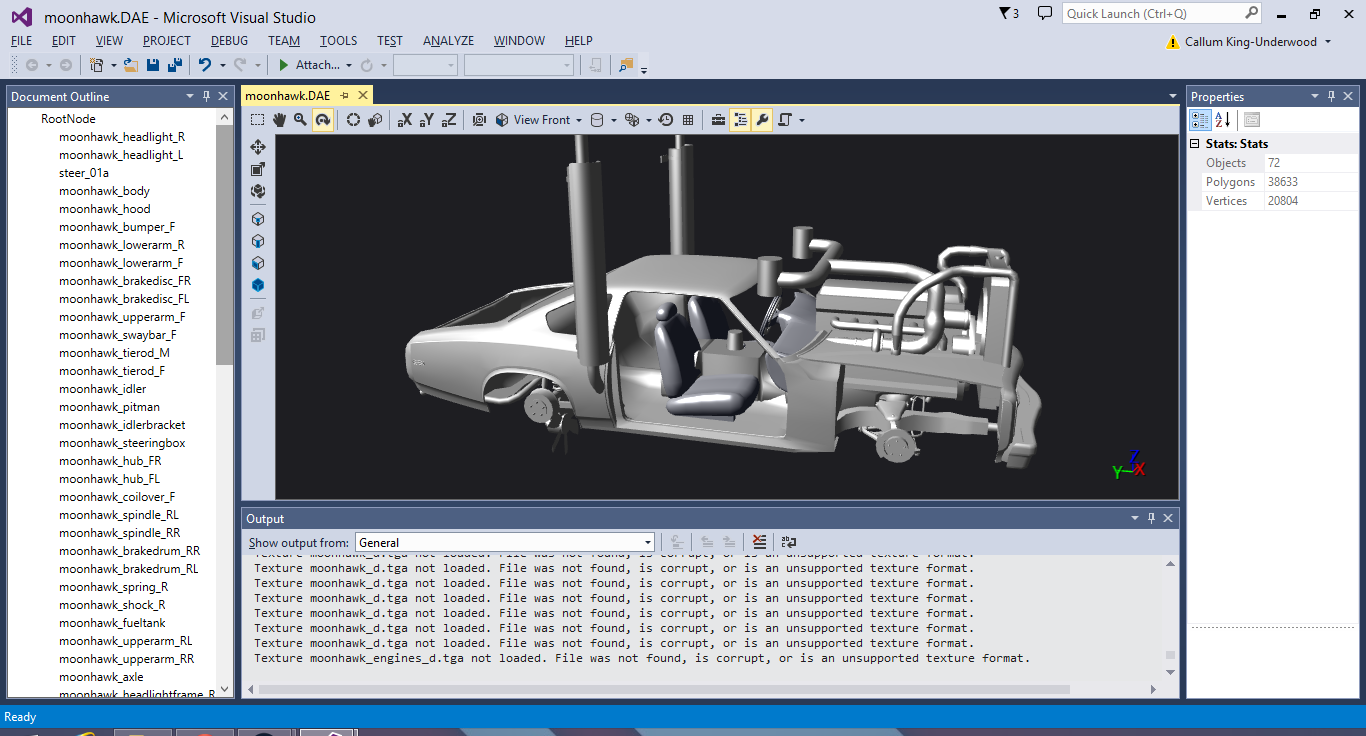The image size is (1366, 736).
Task: Open the View Front dropdown
Action: point(541,120)
